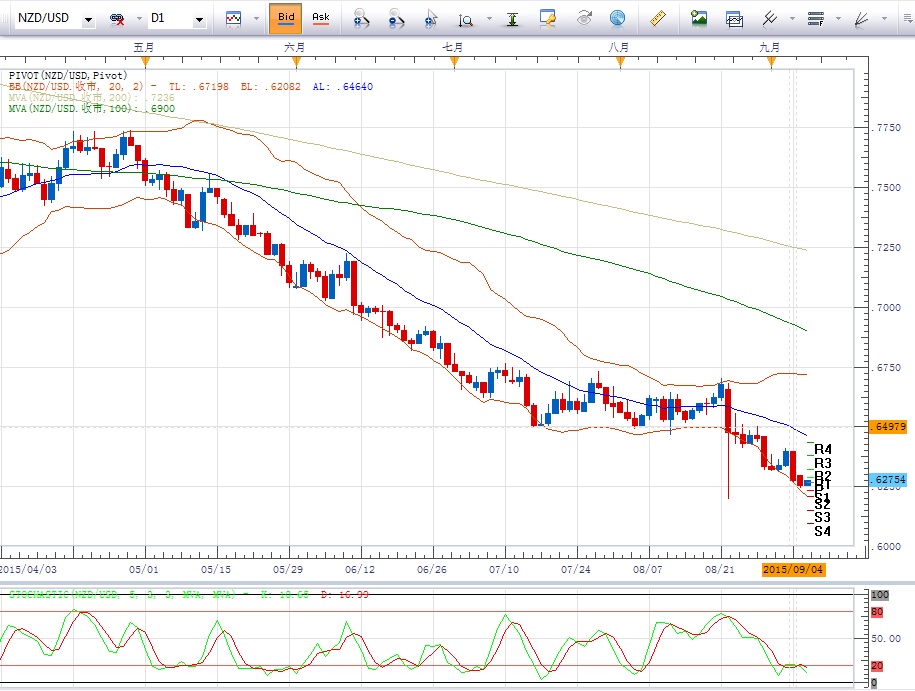Click the fit-vertical green arrows icon
The image size is (915, 691).
coord(512,19)
